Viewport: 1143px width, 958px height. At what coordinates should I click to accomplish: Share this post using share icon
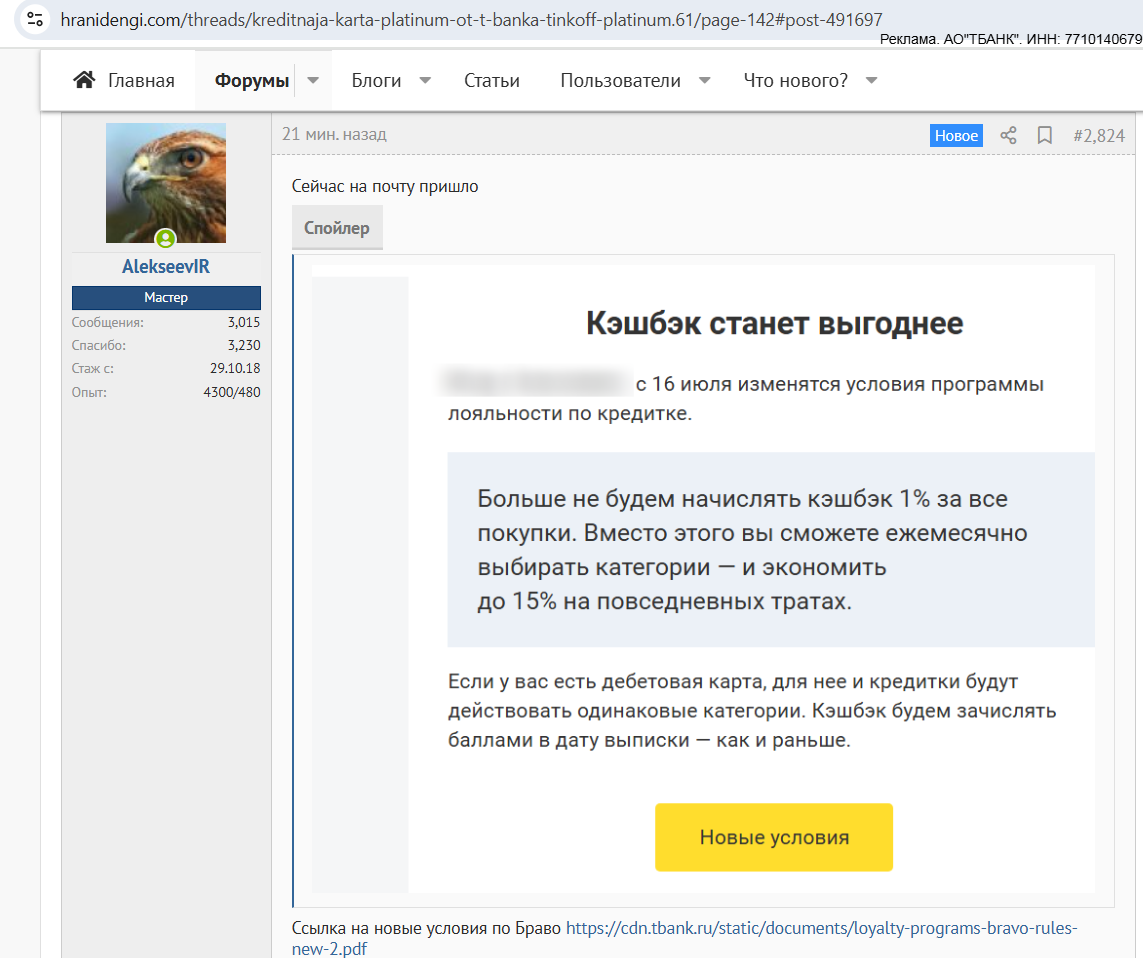(x=1008, y=135)
